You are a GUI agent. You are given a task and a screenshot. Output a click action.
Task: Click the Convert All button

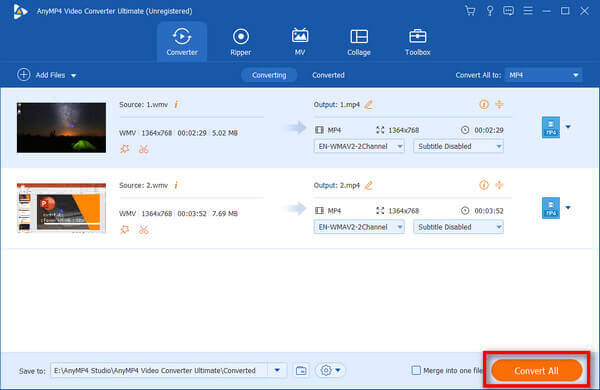[x=536, y=370]
